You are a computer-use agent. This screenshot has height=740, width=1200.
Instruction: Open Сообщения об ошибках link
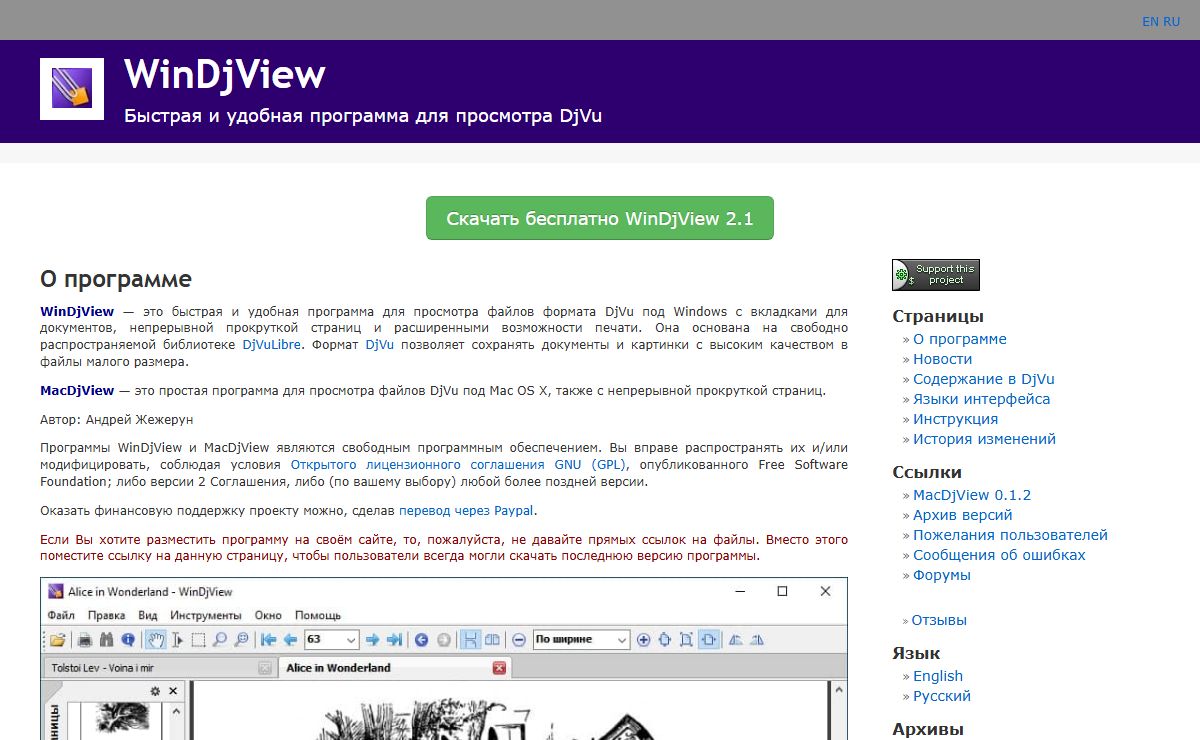(999, 554)
